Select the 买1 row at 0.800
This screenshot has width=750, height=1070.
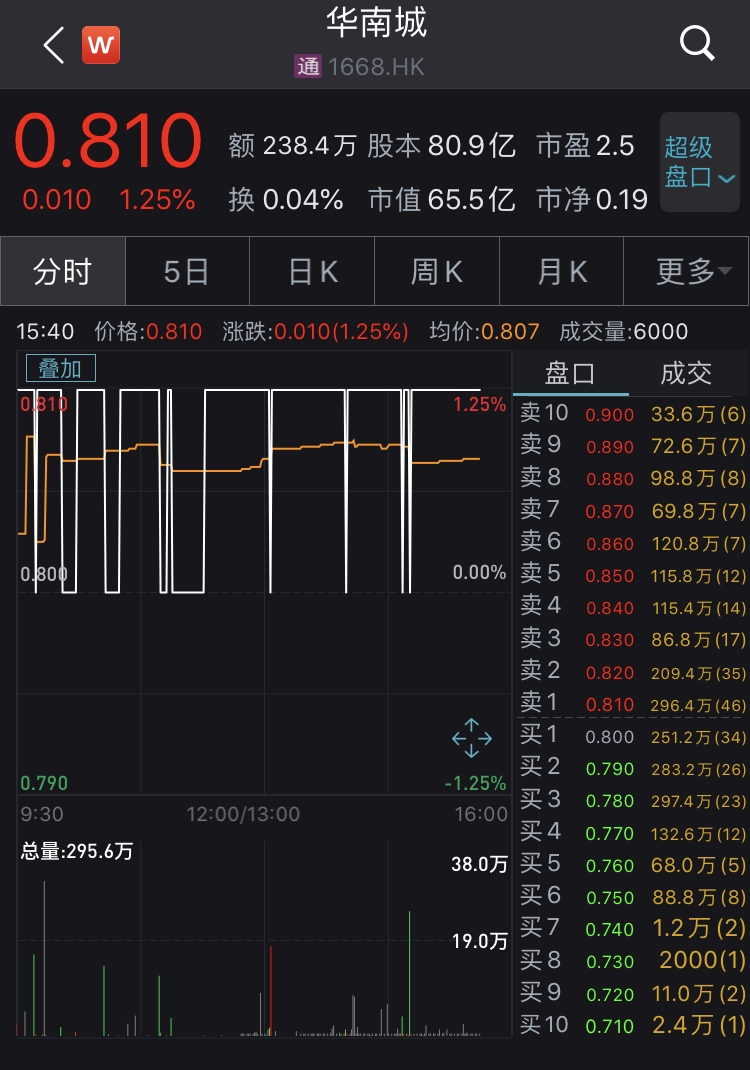(632, 736)
